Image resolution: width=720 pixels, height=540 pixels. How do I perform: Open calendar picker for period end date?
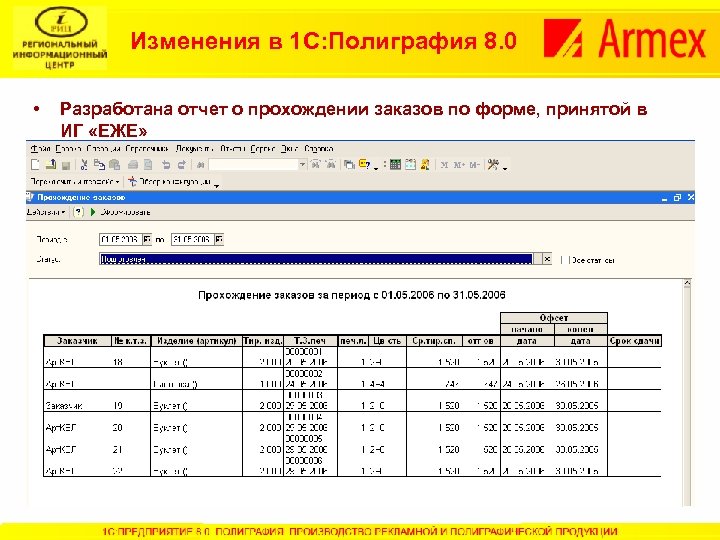tap(219, 239)
